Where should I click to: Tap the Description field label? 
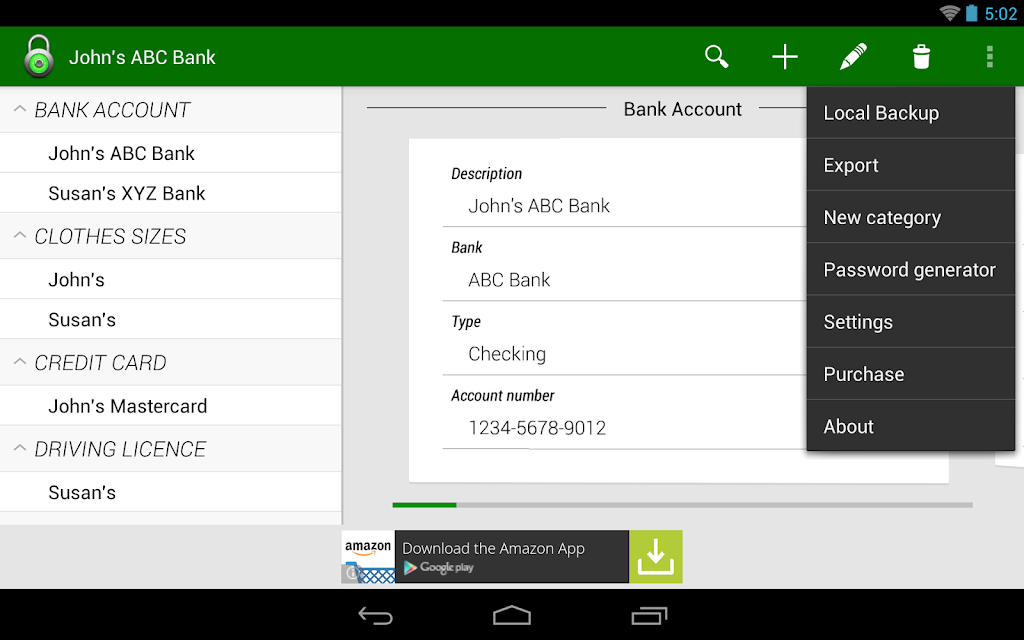click(x=487, y=174)
